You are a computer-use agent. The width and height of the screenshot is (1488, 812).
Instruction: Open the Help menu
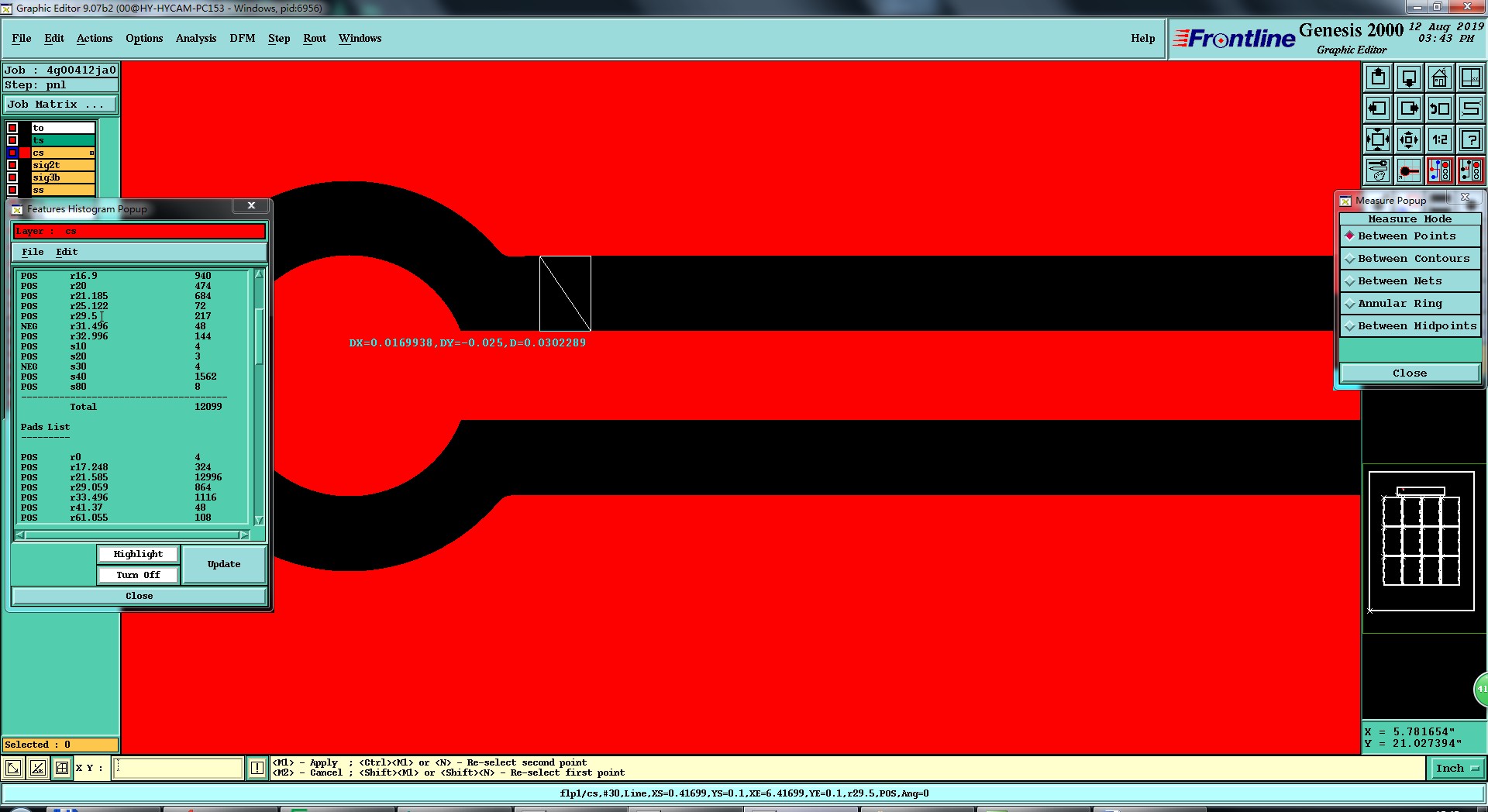1143,39
